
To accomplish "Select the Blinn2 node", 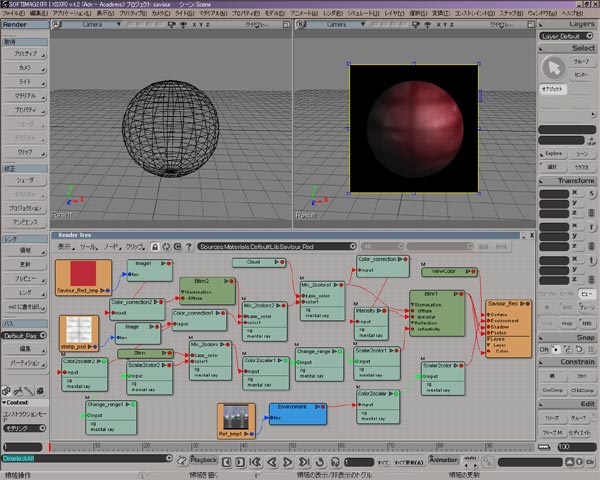I will [x=207, y=291].
